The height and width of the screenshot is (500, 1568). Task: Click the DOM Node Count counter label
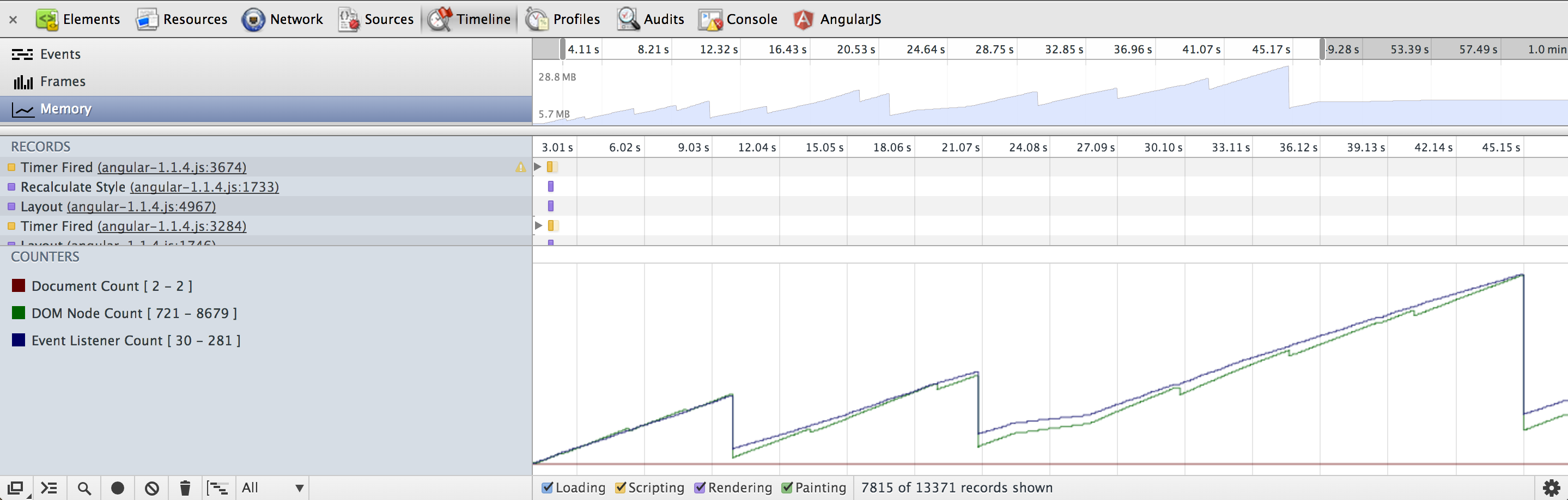click(x=135, y=313)
